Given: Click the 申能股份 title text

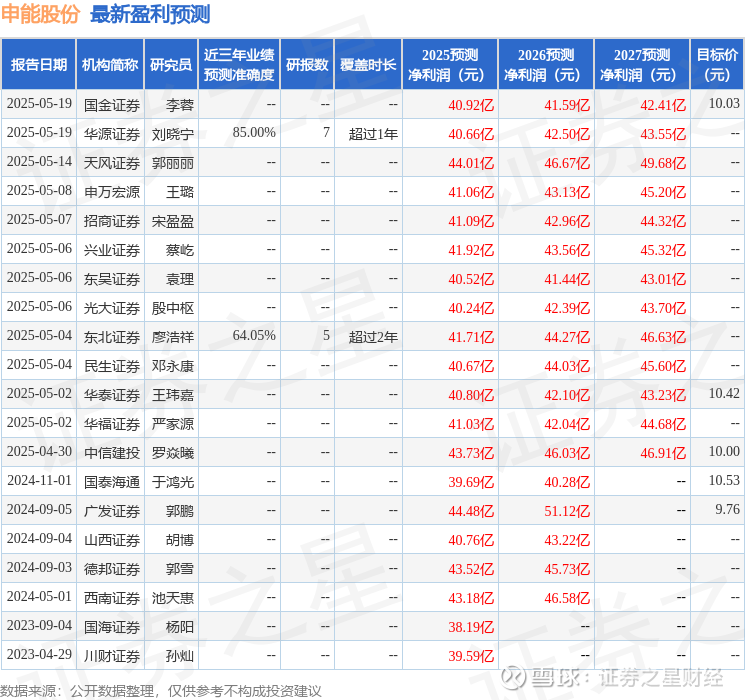Looking at the screenshot, I should click(x=40, y=14).
